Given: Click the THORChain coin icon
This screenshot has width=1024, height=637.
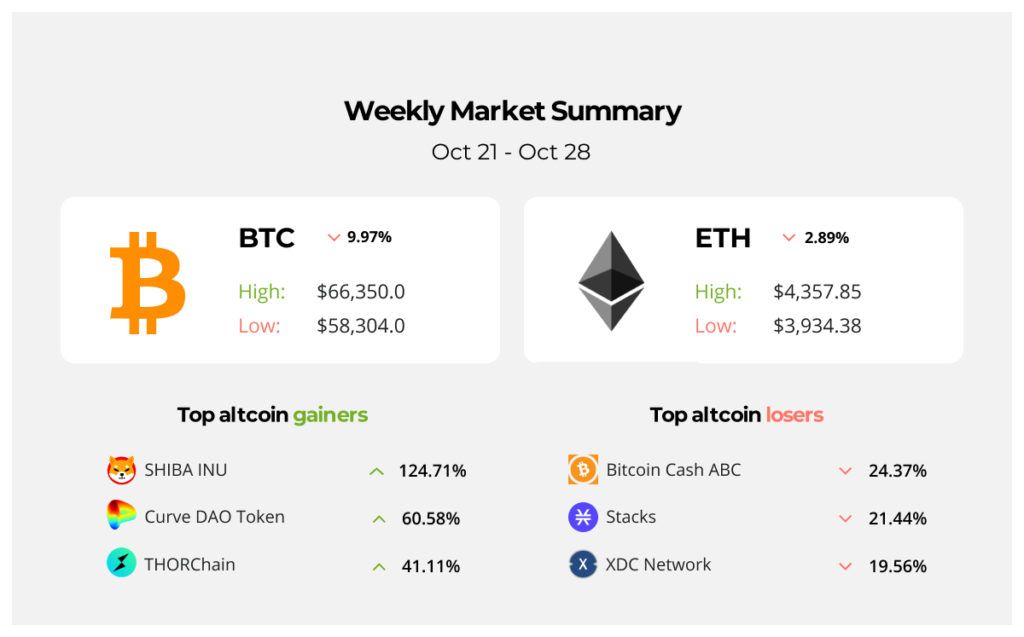Looking at the screenshot, I should point(121,563).
